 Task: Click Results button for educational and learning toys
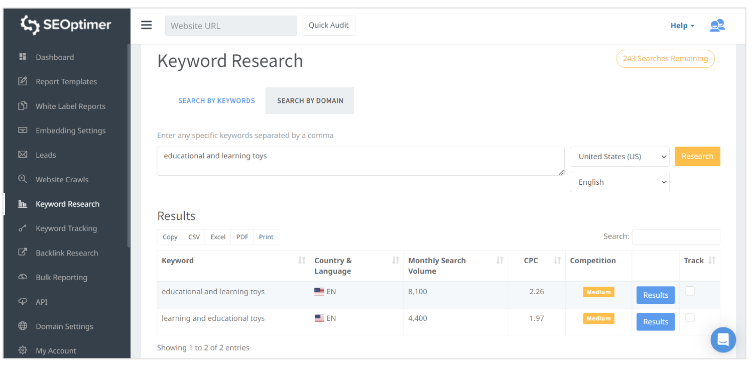[656, 295]
